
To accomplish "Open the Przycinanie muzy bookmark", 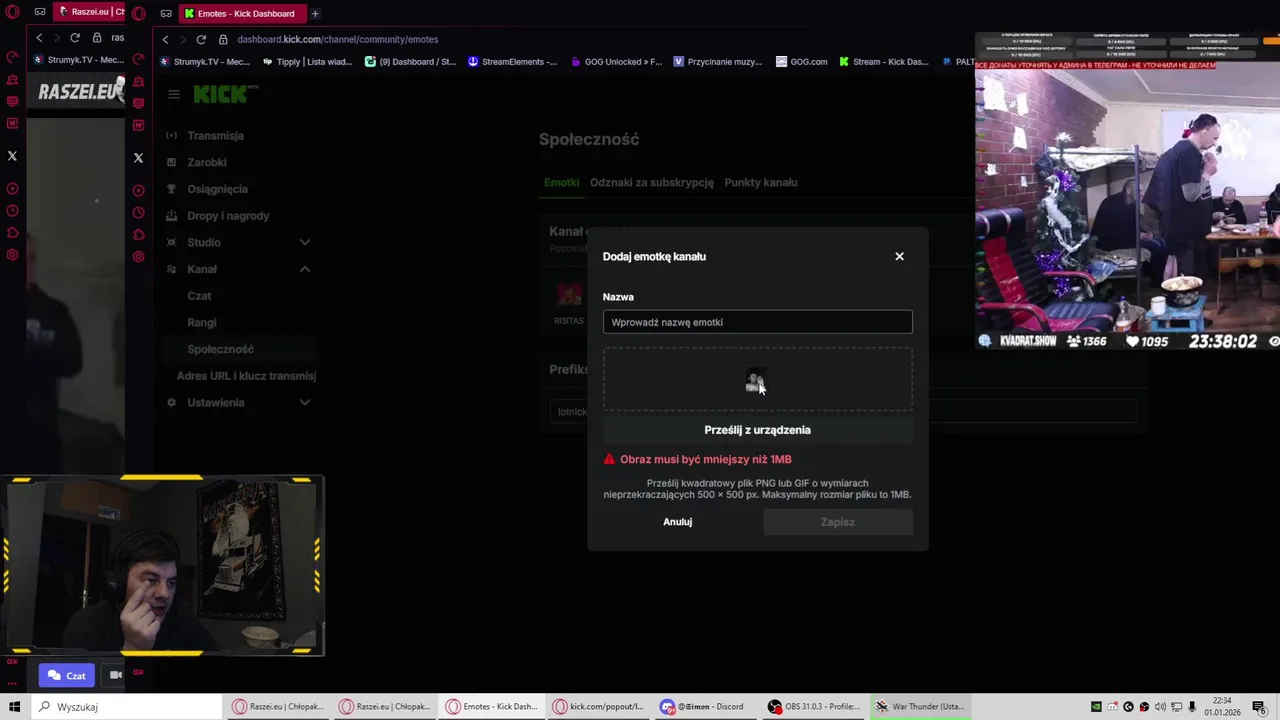I will click(718, 61).
